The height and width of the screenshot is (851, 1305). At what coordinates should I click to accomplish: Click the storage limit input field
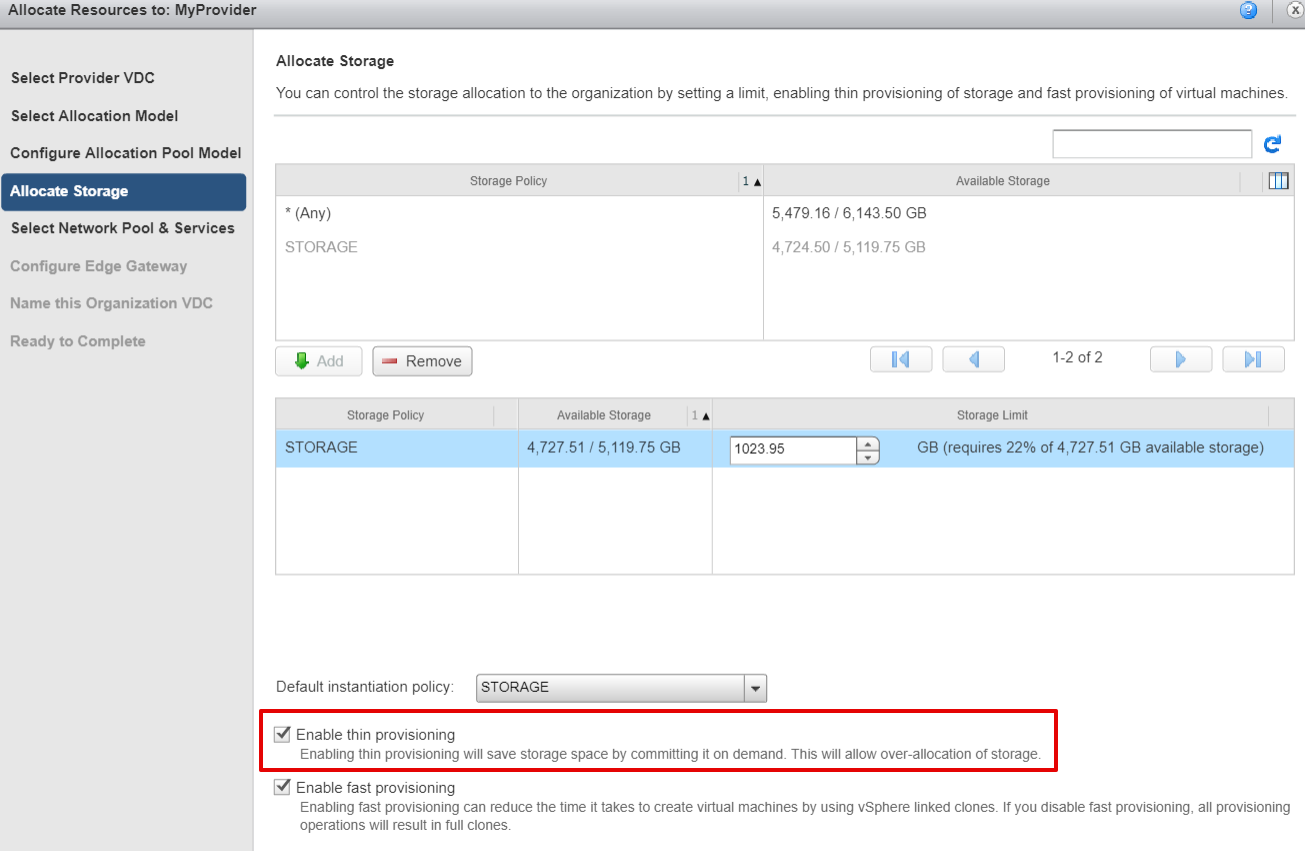pos(792,449)
